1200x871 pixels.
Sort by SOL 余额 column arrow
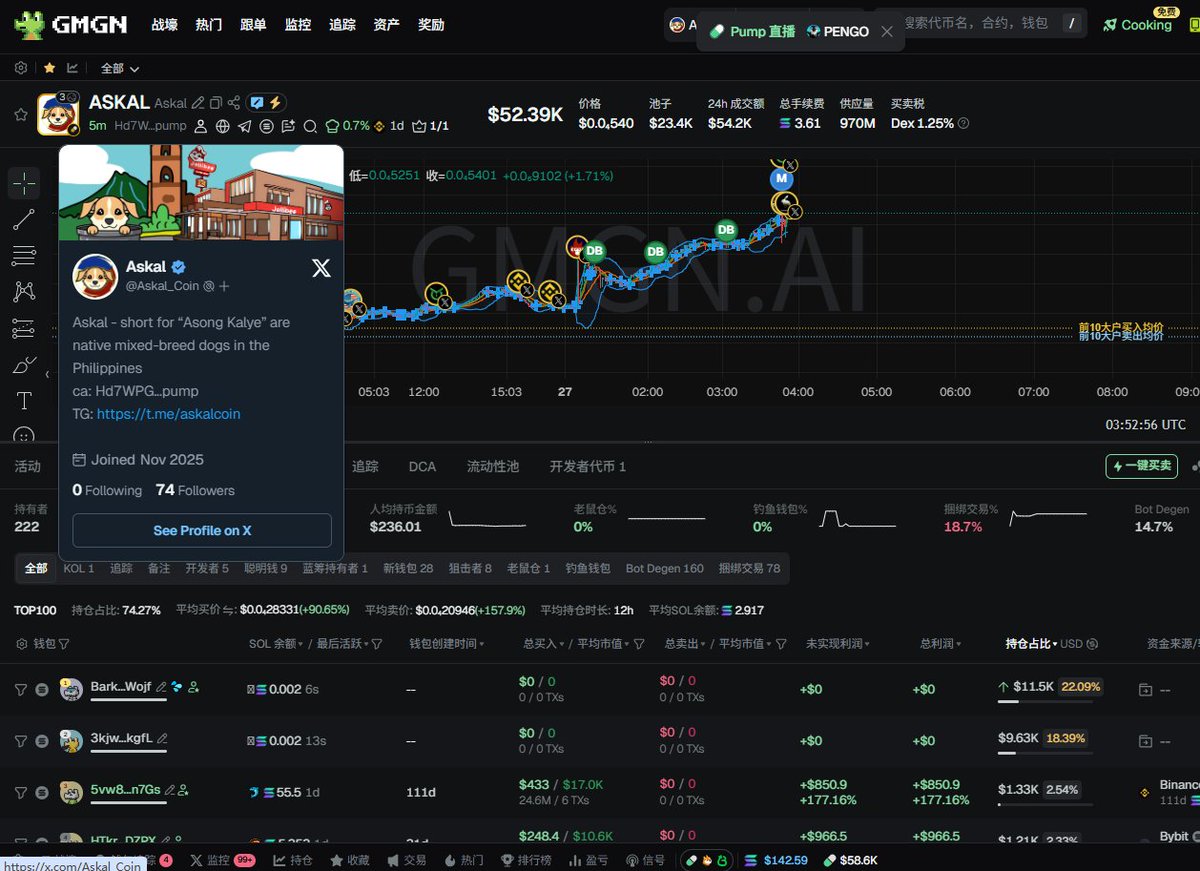coord(302,644)
